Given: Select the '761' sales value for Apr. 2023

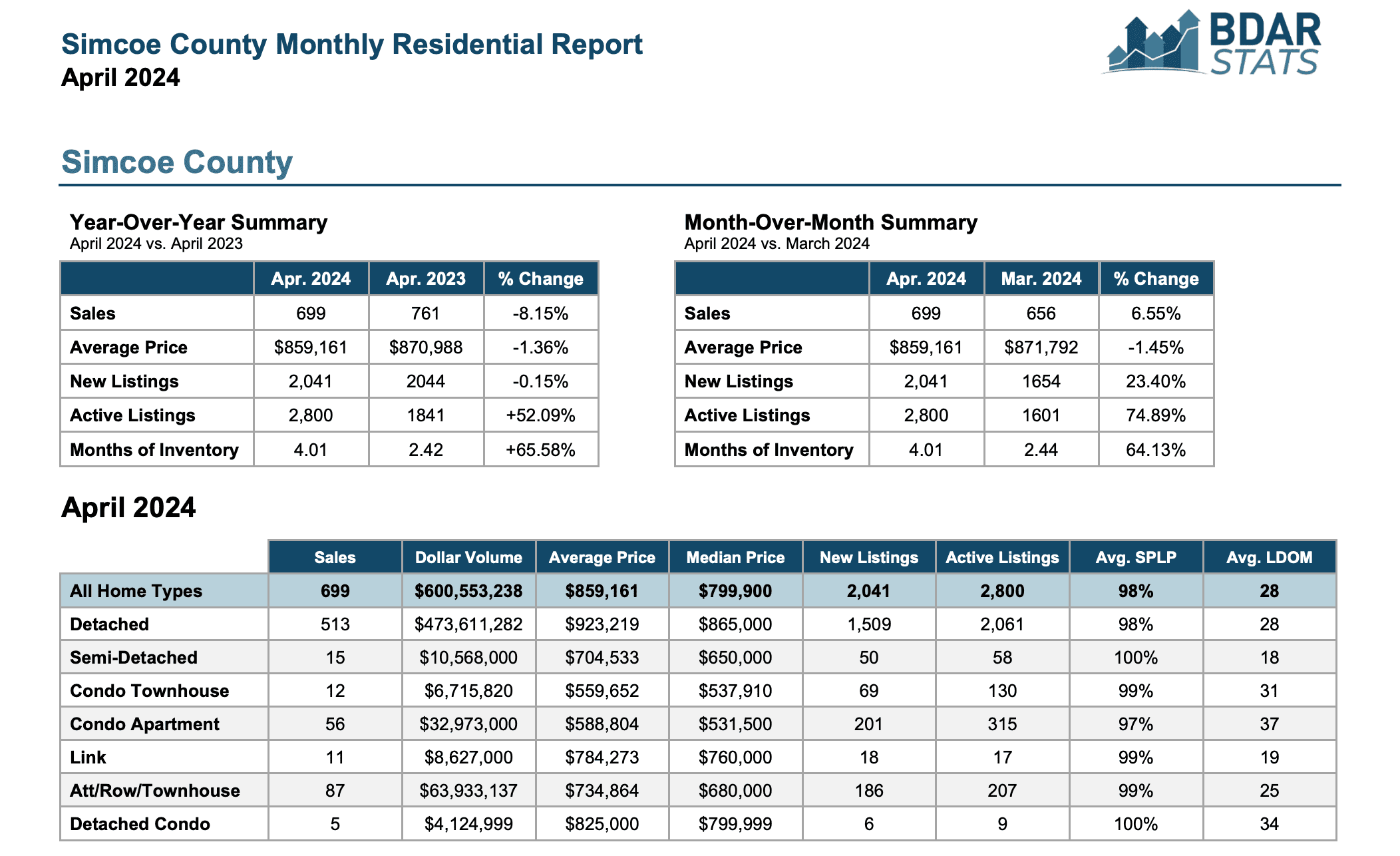Looking at the screenshot, I should tap(426, 314).
